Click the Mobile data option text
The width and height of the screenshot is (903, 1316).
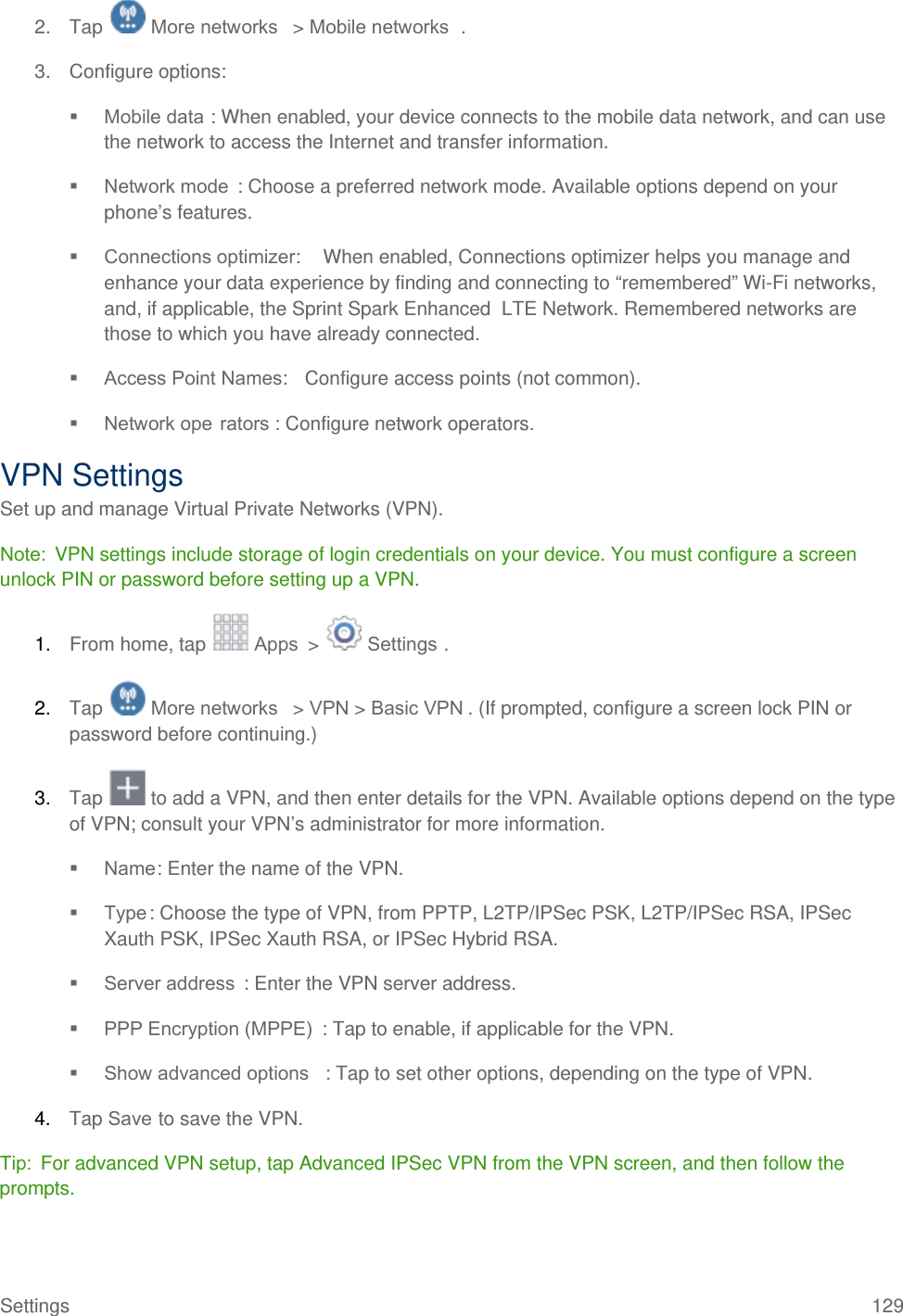[154, 117]
